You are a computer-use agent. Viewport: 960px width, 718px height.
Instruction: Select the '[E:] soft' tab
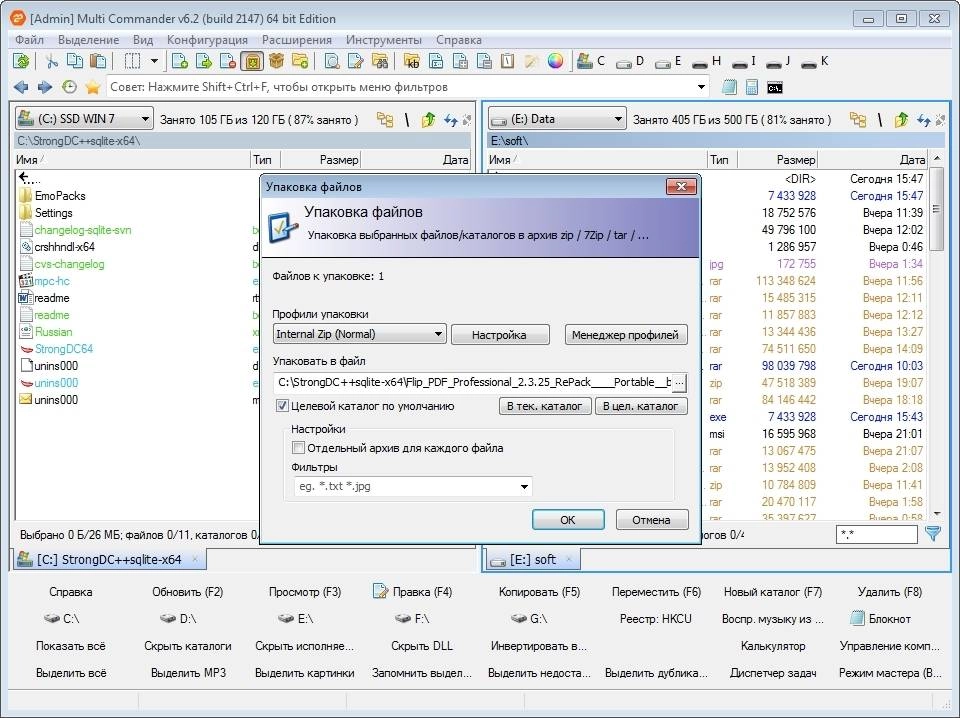(533, 559)
